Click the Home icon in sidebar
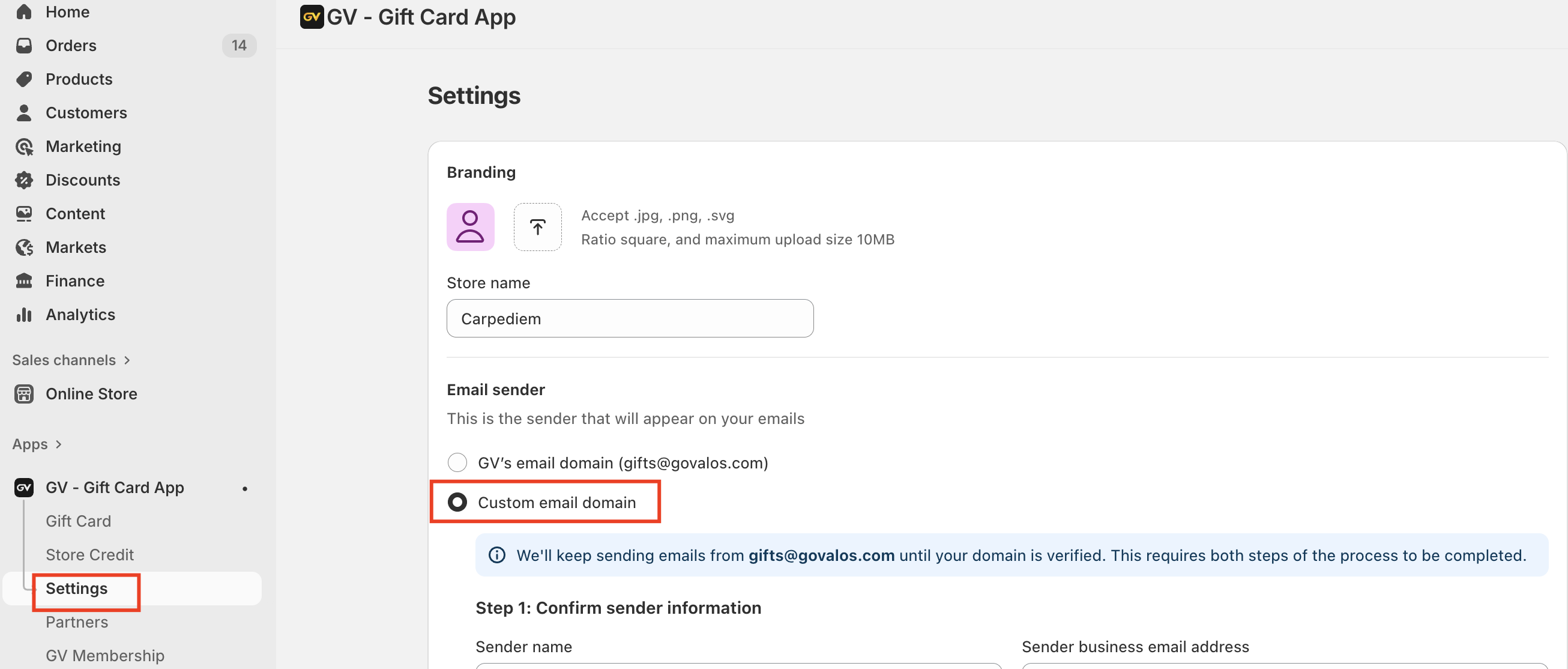1568x669 pixels. [x=24, y=11]
